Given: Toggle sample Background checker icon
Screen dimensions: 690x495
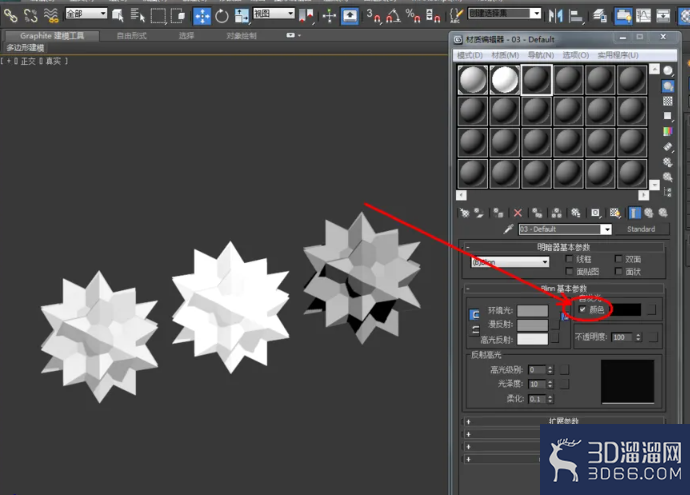Looking at the screenshot, I should coord(668,101).
